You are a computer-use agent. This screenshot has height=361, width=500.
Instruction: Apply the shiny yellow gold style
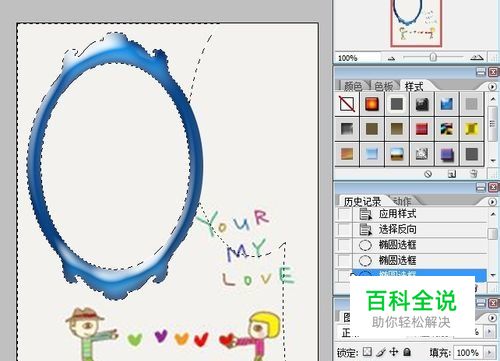[471, 129]
